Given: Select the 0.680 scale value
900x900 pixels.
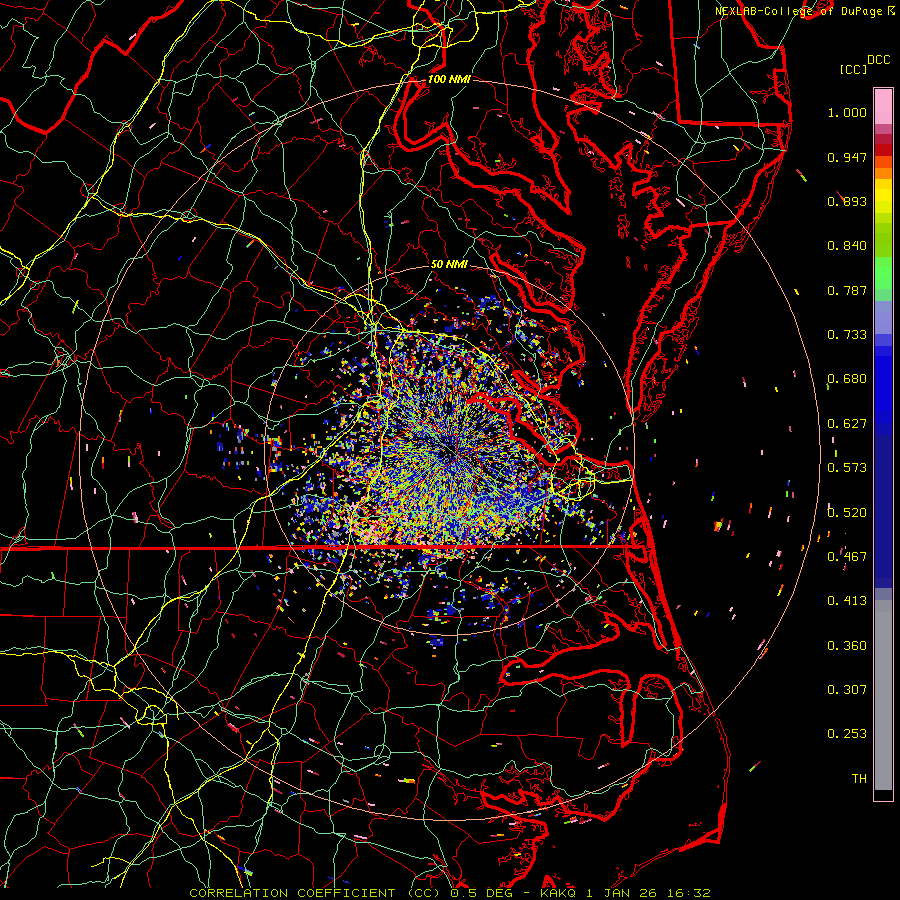Looking at the screenshot, I should (847, 379).
